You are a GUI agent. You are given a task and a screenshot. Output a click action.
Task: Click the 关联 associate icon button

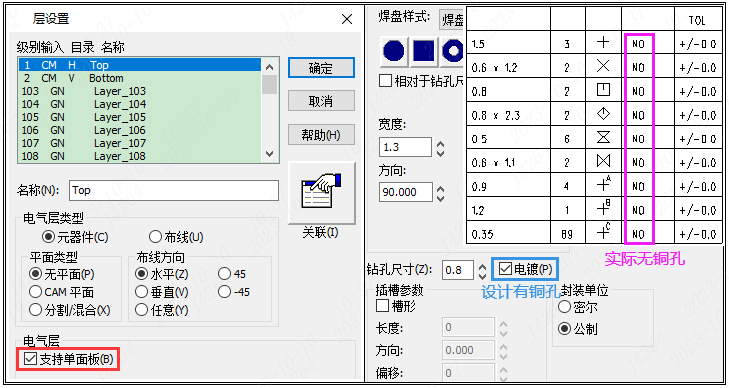tap(321, 193)
